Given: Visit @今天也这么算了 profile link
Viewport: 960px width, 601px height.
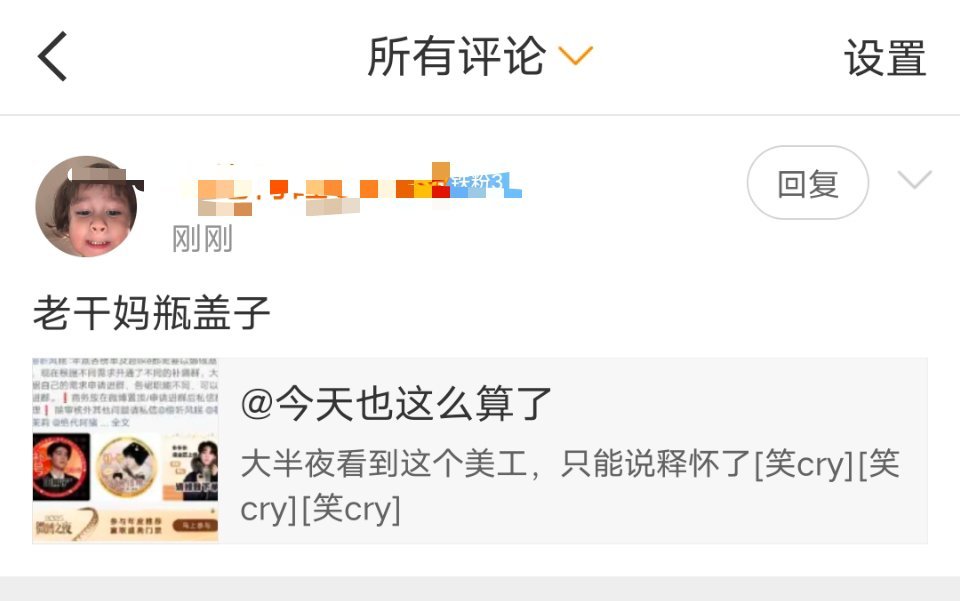Looking at the screenshot, I should tap(396, 403).
